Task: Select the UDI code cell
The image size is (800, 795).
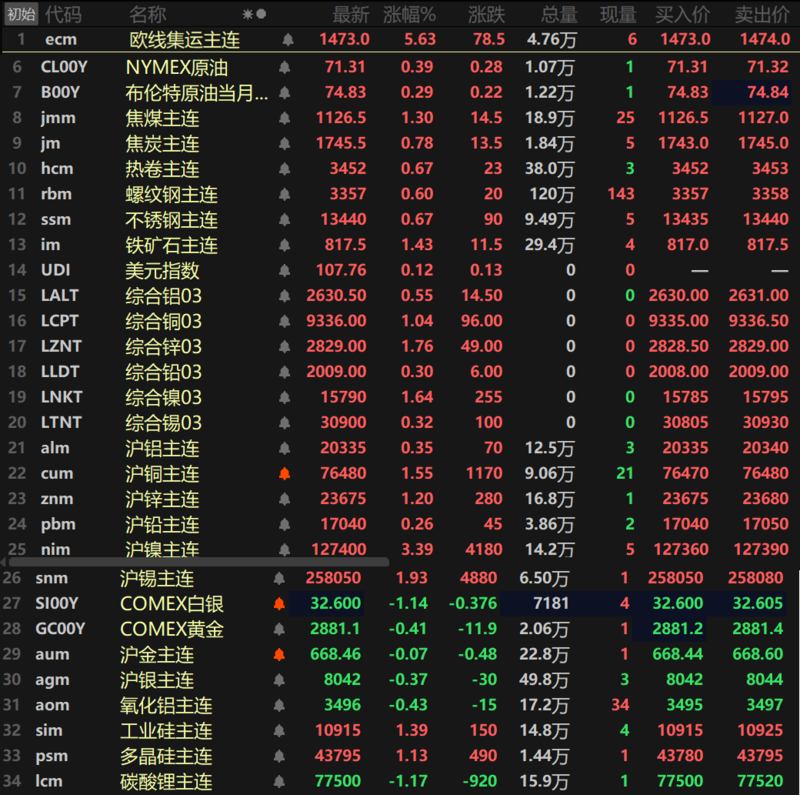Action: [55, 270]
